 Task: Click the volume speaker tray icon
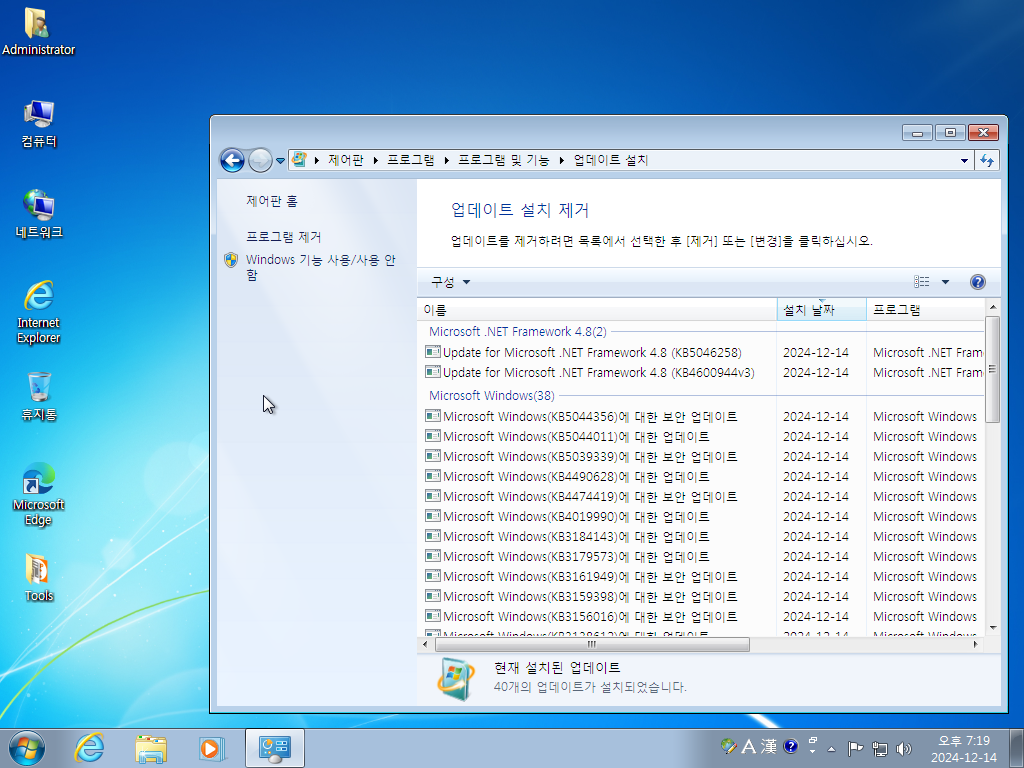(904, 748)
